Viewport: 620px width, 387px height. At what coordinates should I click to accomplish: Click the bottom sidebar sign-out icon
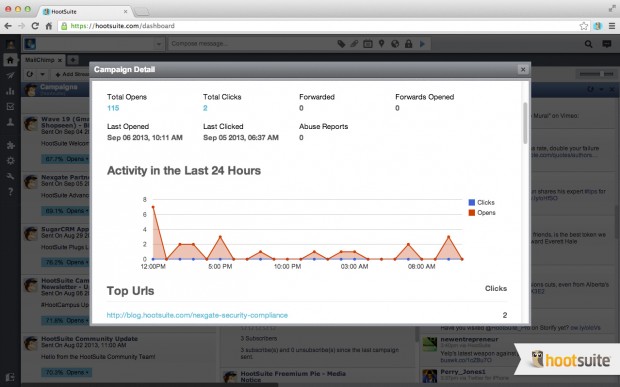pyautogui.click(x=10, y=377)
